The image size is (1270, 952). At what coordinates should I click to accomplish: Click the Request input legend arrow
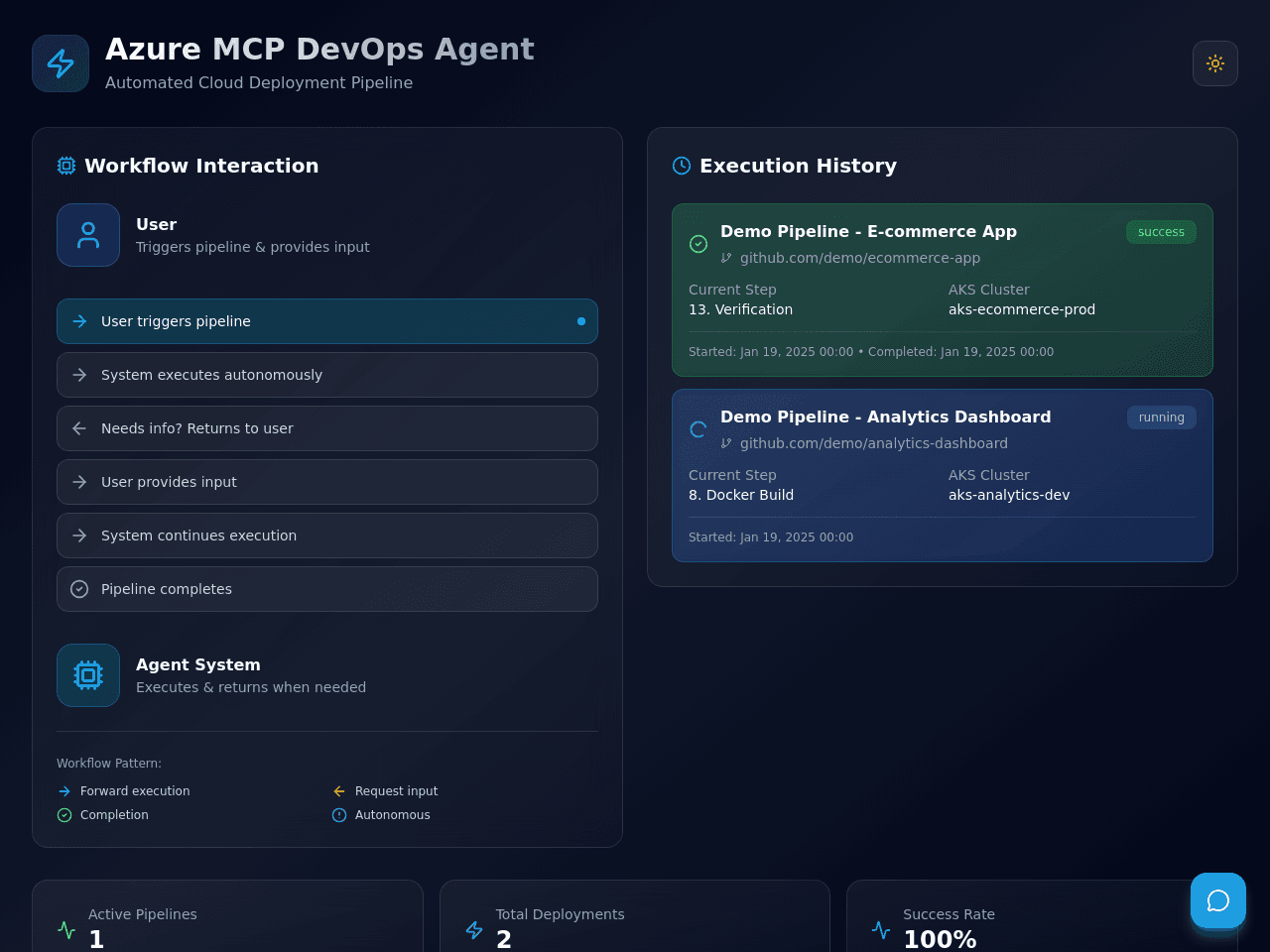coord(339,791)
